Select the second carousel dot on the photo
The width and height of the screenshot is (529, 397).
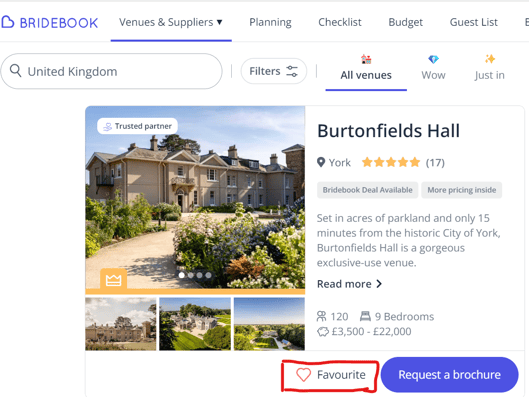[x=191, y=275]
